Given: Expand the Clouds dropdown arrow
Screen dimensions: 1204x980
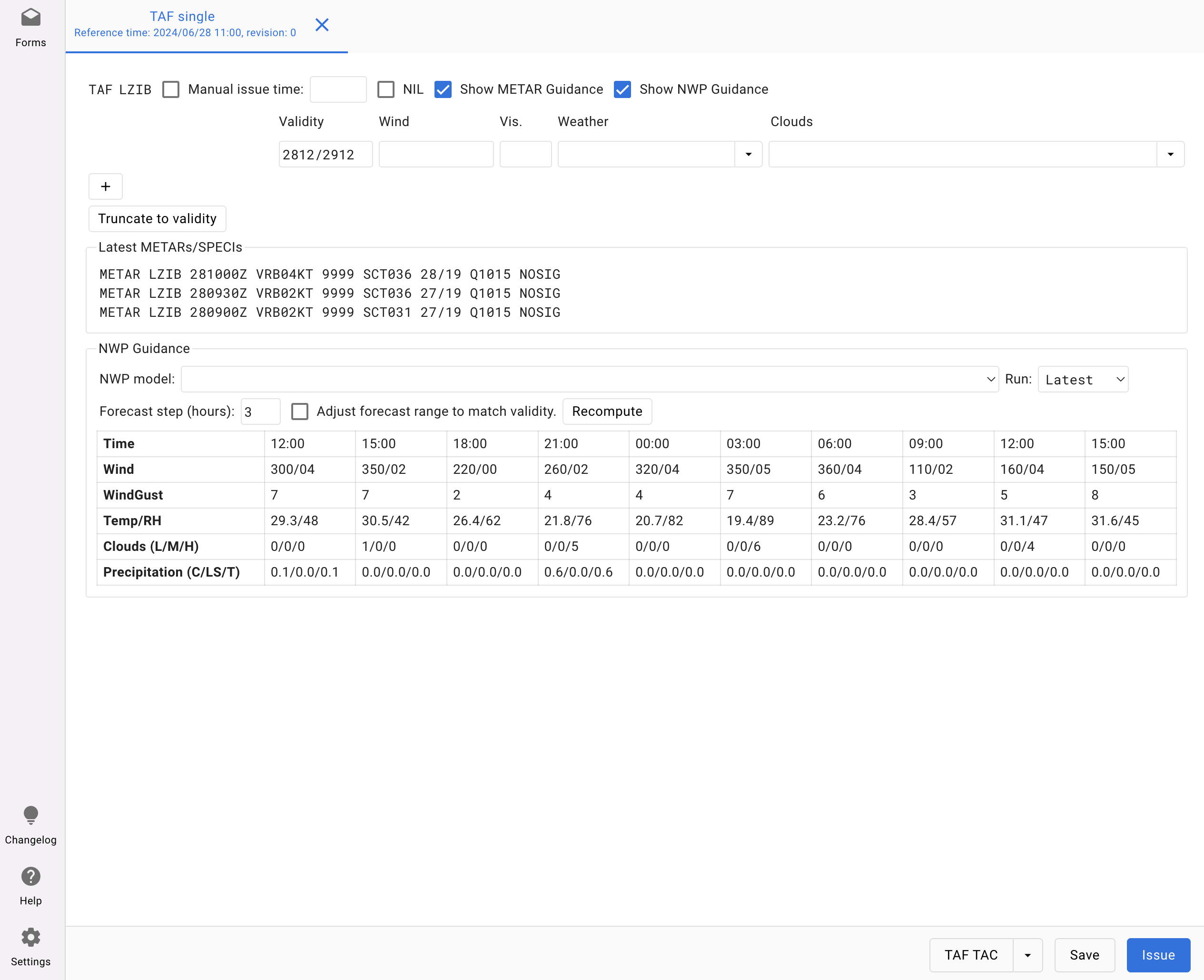Looking at the screenshot, I should [x=1171, y=154].
